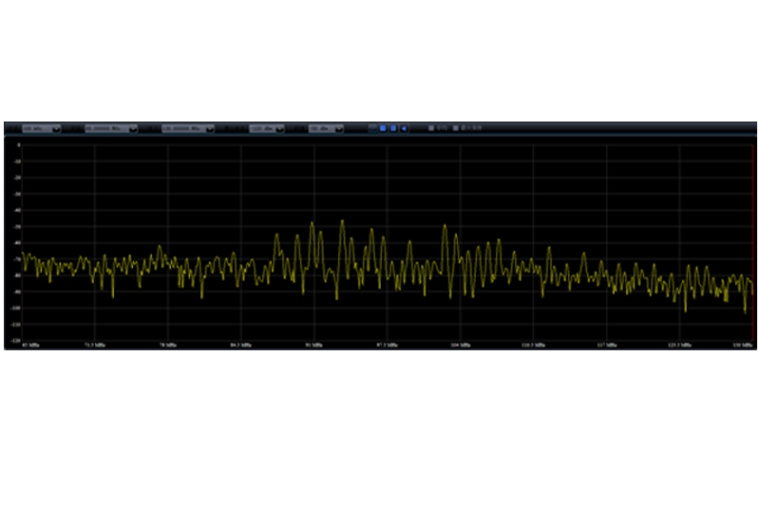Toggle the second checkbox with the longer label
Screen dimensions: 760x506
point(456,129)
